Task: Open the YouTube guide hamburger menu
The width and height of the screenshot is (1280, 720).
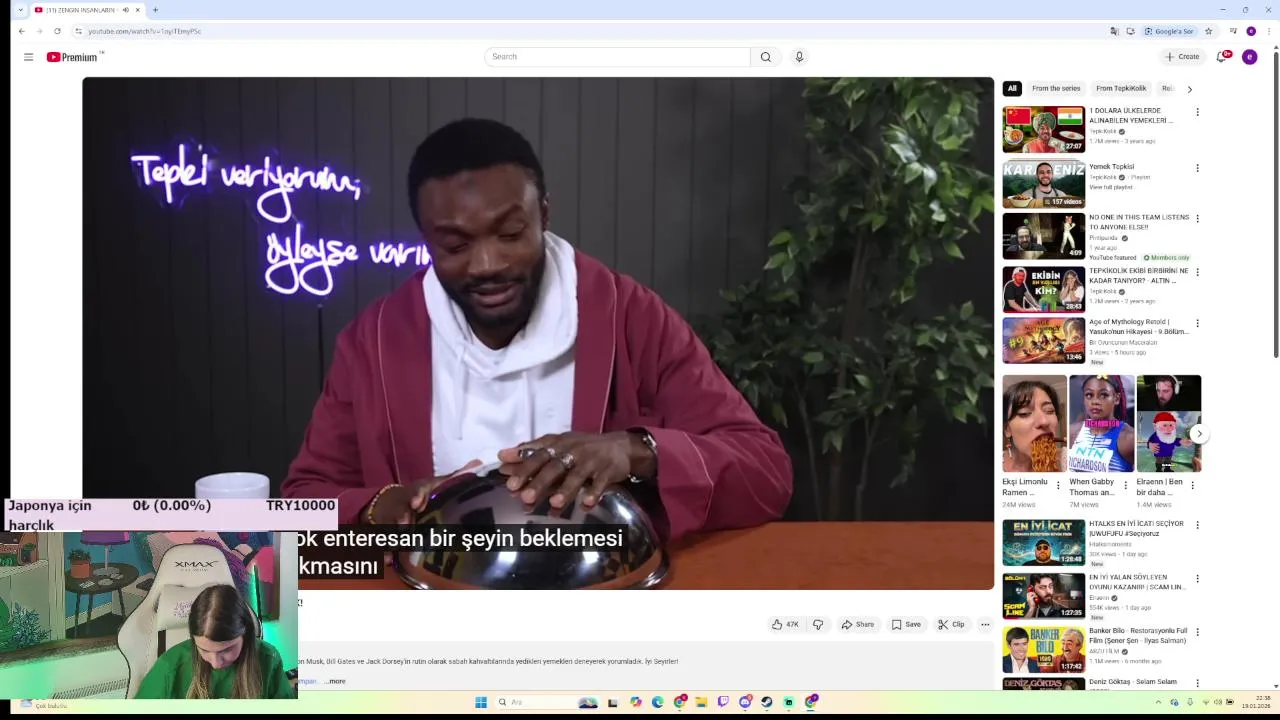Action: 28,57
